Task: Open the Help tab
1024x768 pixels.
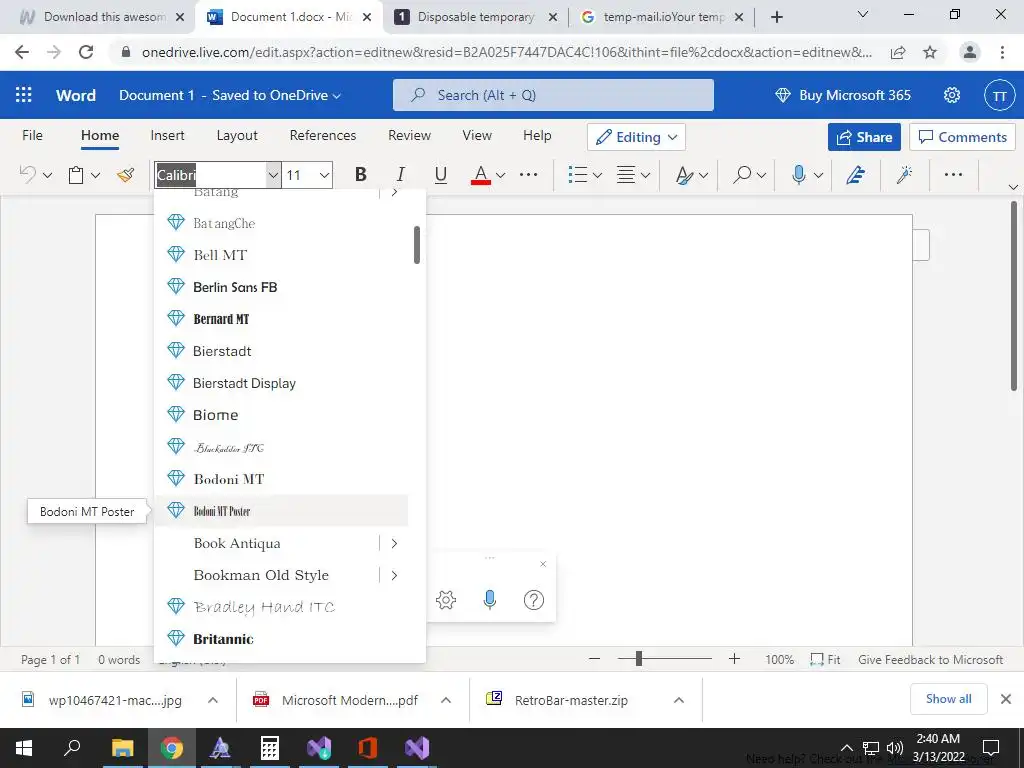Action: 537,135
